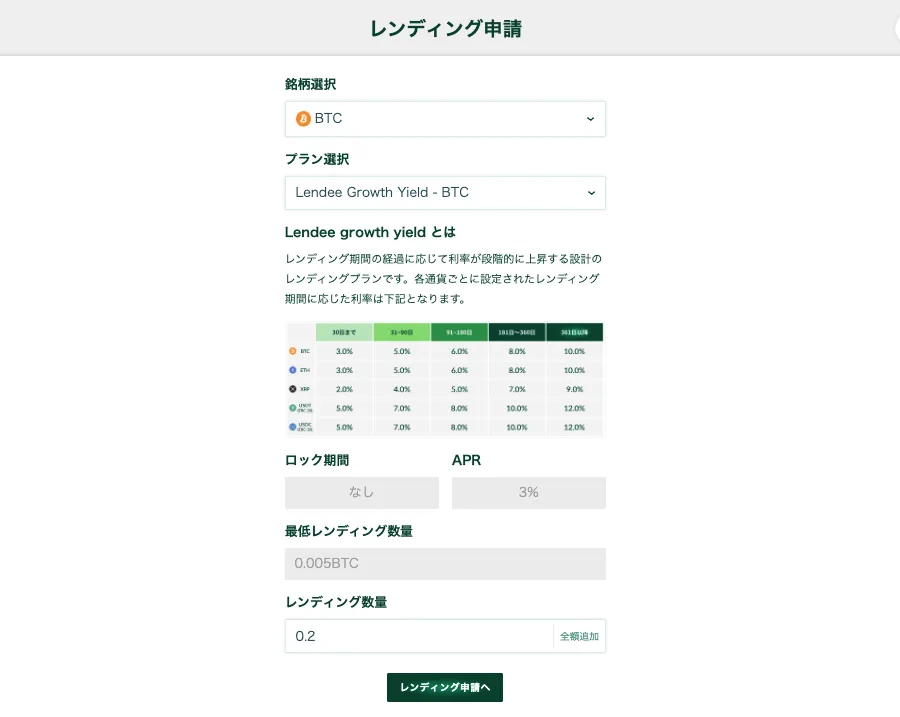The image size is (900, 717).
Task: Click the 30日まで column header
Action: click(344, 332)
